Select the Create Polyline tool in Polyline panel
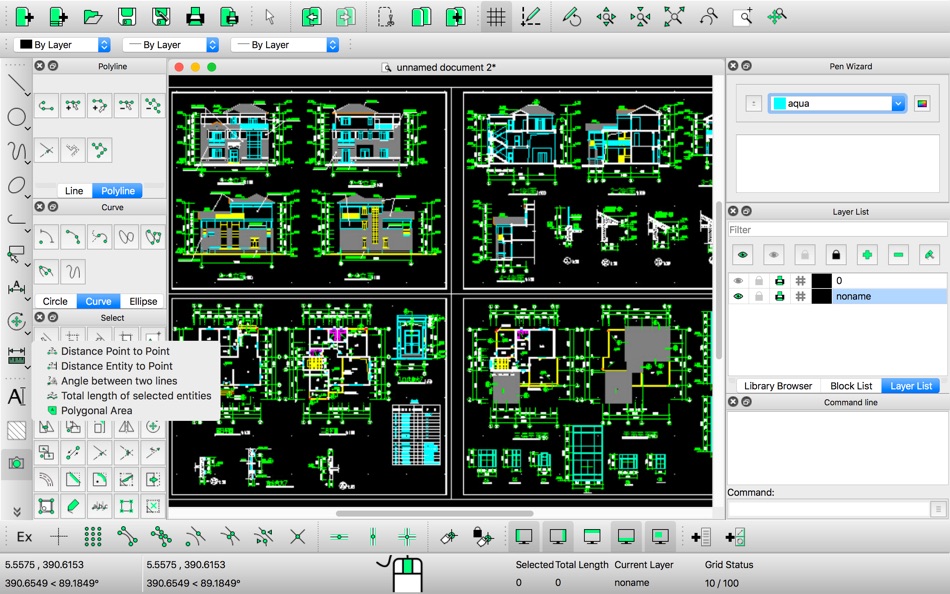Image resolution: width=950 pixels, height=594 pixels. pyautogui.click(x=46, y=106)
